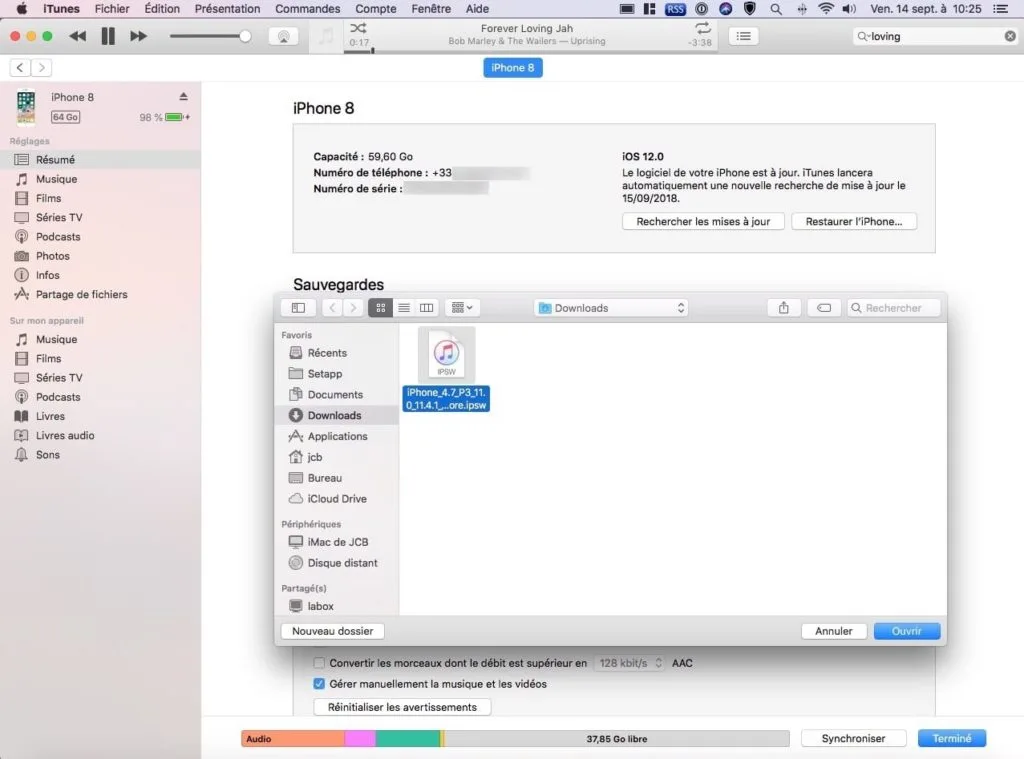Toggle shuffle mode
Screen dimensions: 1024x759
coord(358,28)
